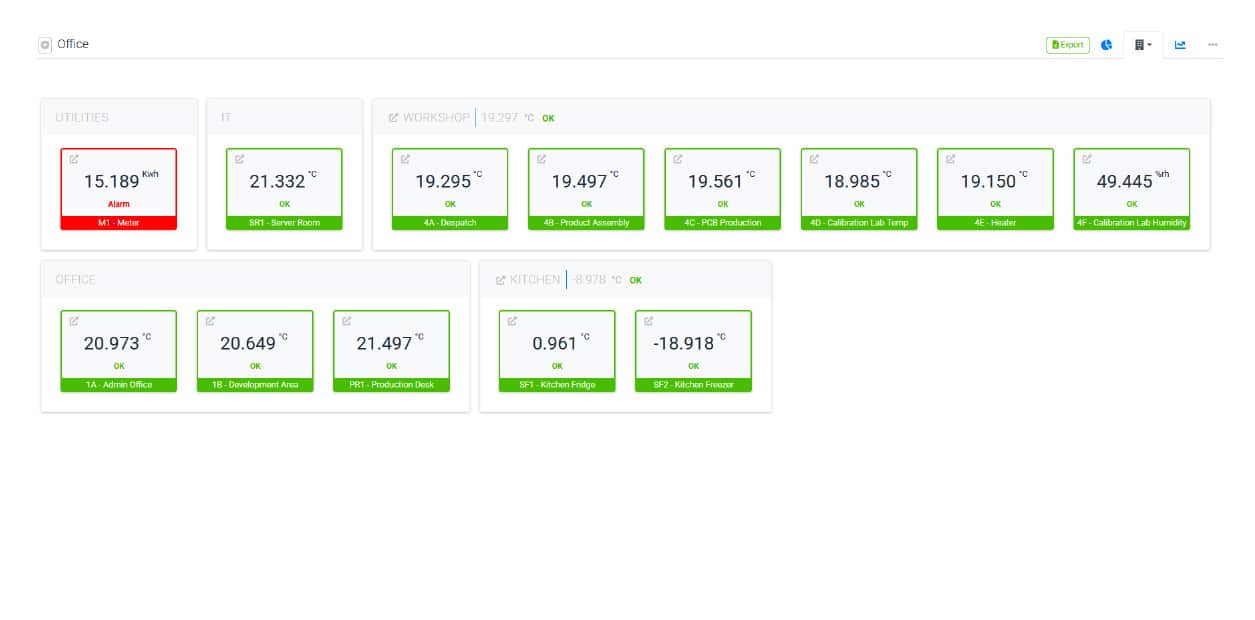Open the SF2 - Kitchen Freezer tile editor
The image size is (1255, 620).
coord(648,321)
